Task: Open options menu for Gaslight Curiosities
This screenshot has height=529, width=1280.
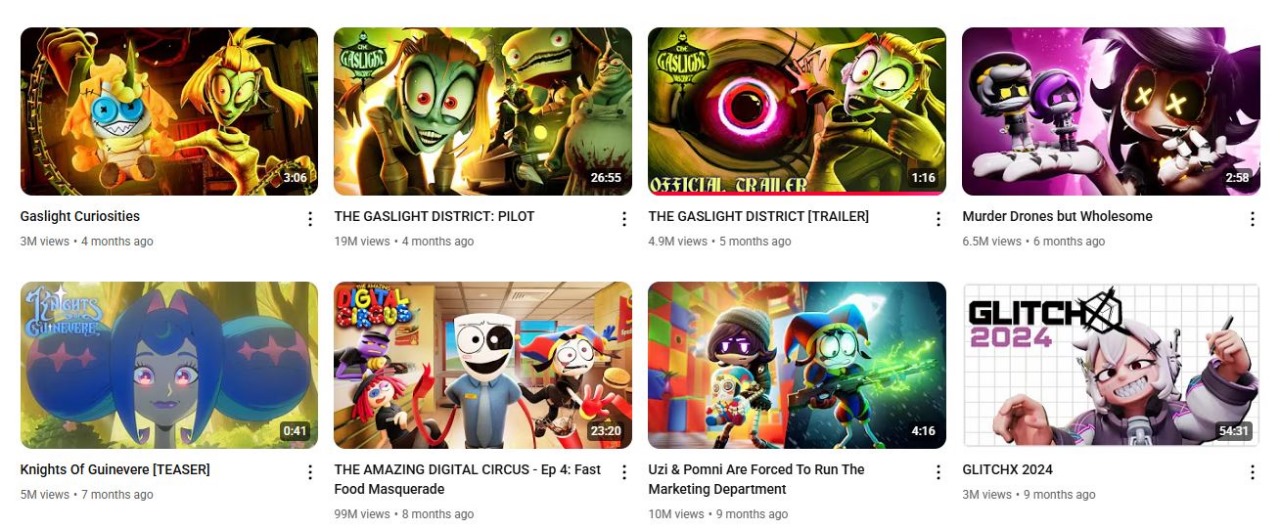Action: (310, 219)
